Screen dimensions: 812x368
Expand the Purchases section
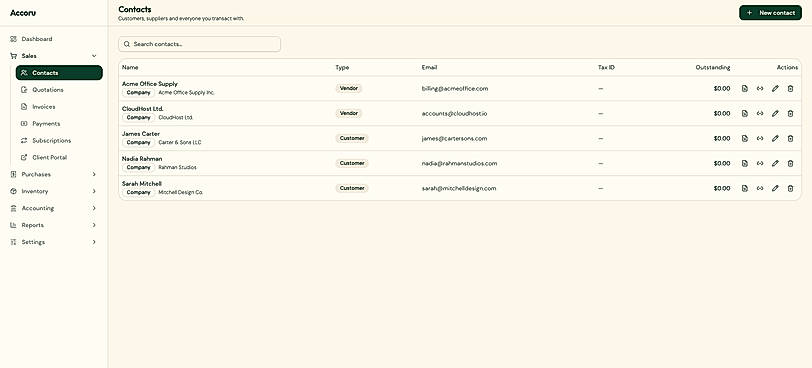click(54, 174)
